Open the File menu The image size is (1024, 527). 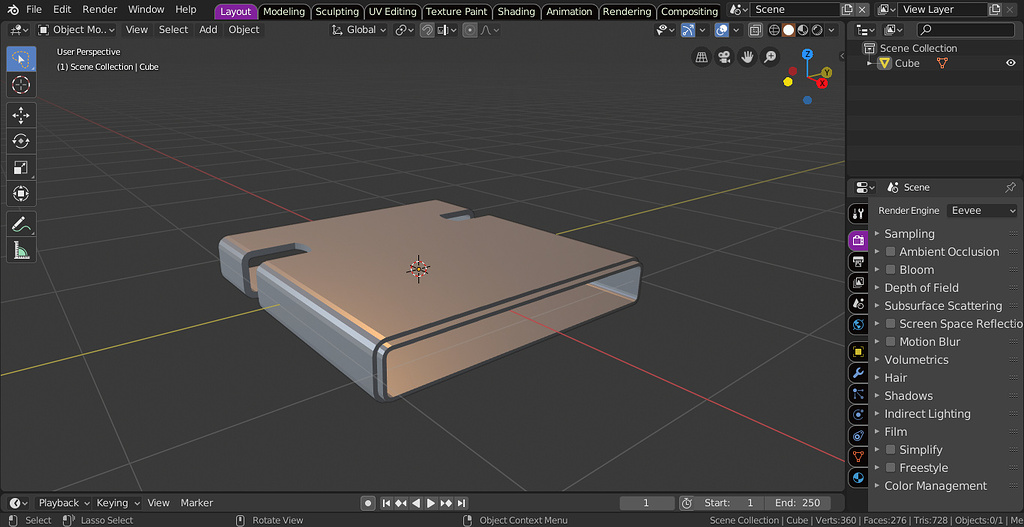tap(34, 10)
